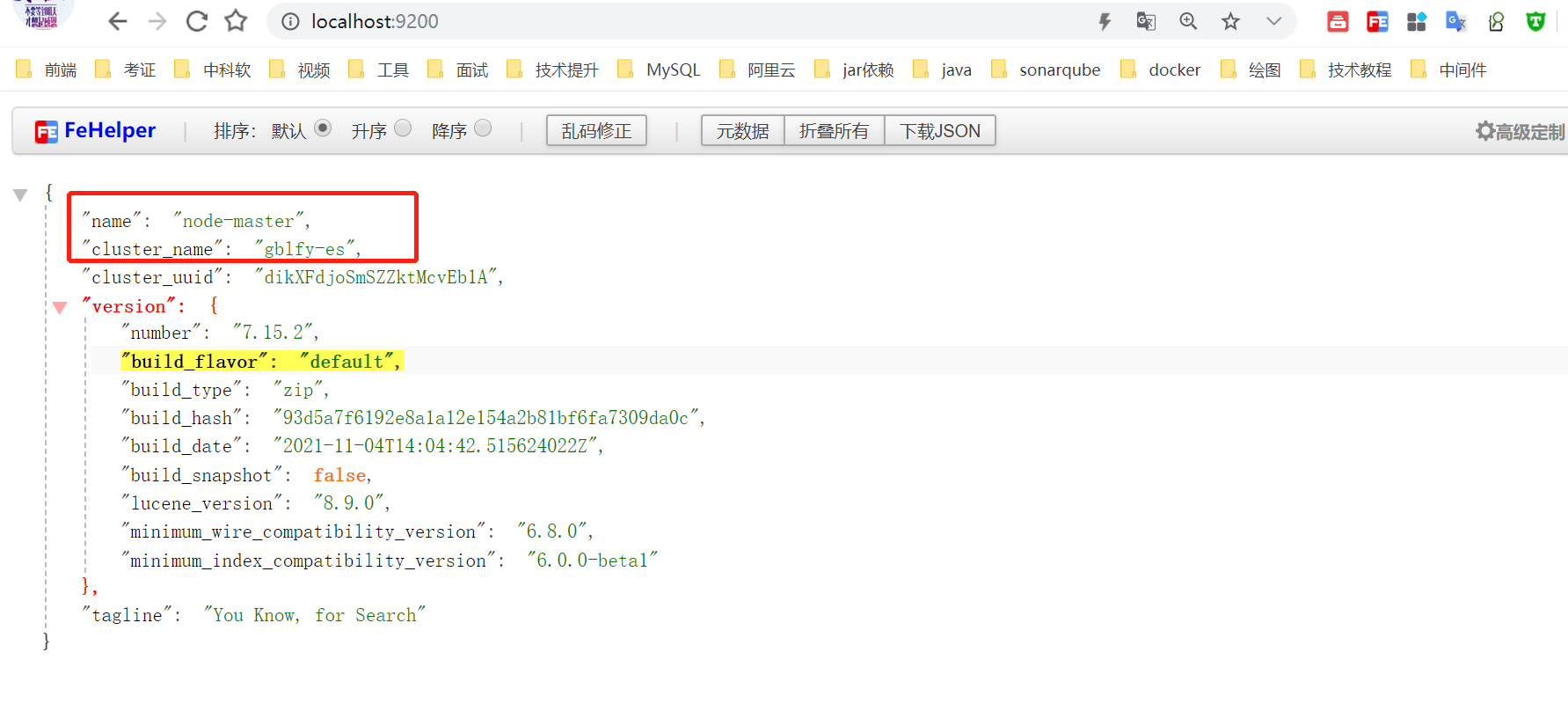Select the 升序 sort radio button
The height and width of the screenshot is (711, 1568).
(x=403, y=128)
